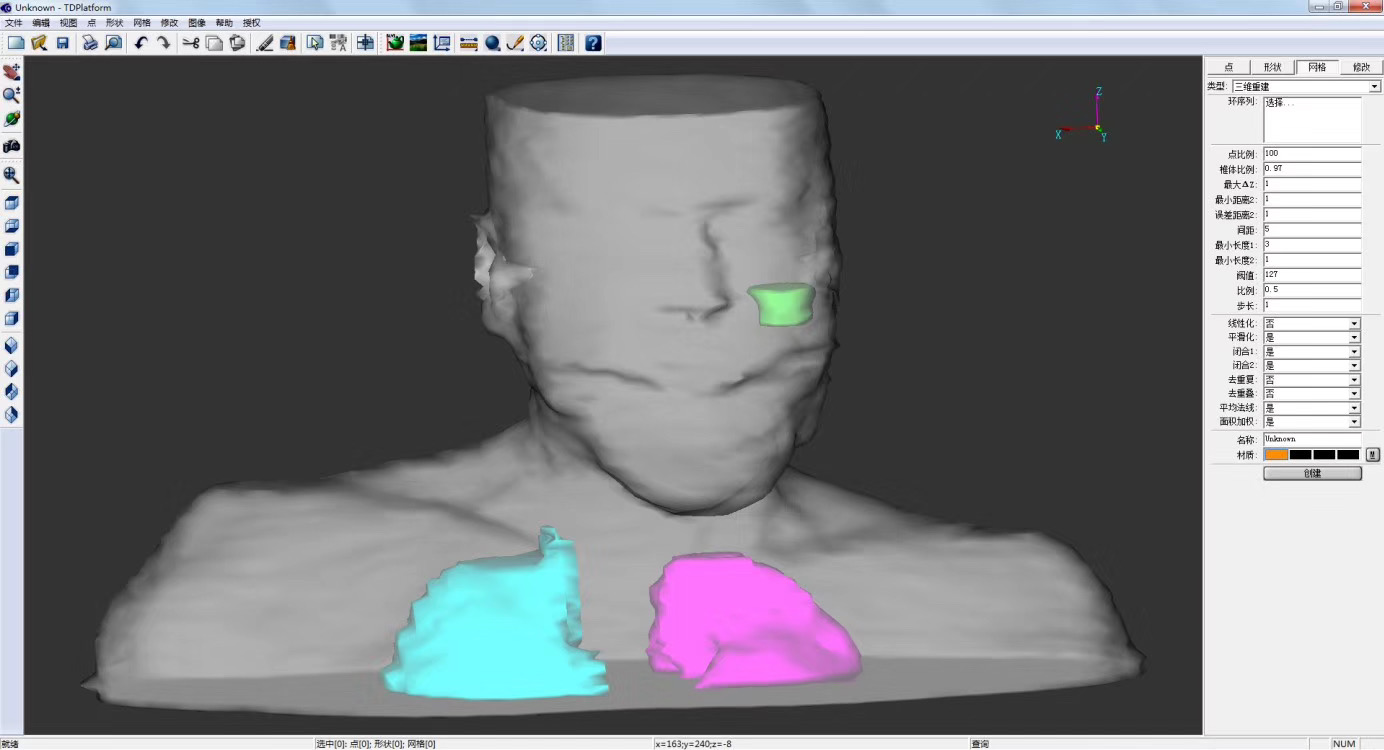Screen dimensions: 1384x750
Task: Click the 阈值 input field showing 127
Action: (1312, 275)
